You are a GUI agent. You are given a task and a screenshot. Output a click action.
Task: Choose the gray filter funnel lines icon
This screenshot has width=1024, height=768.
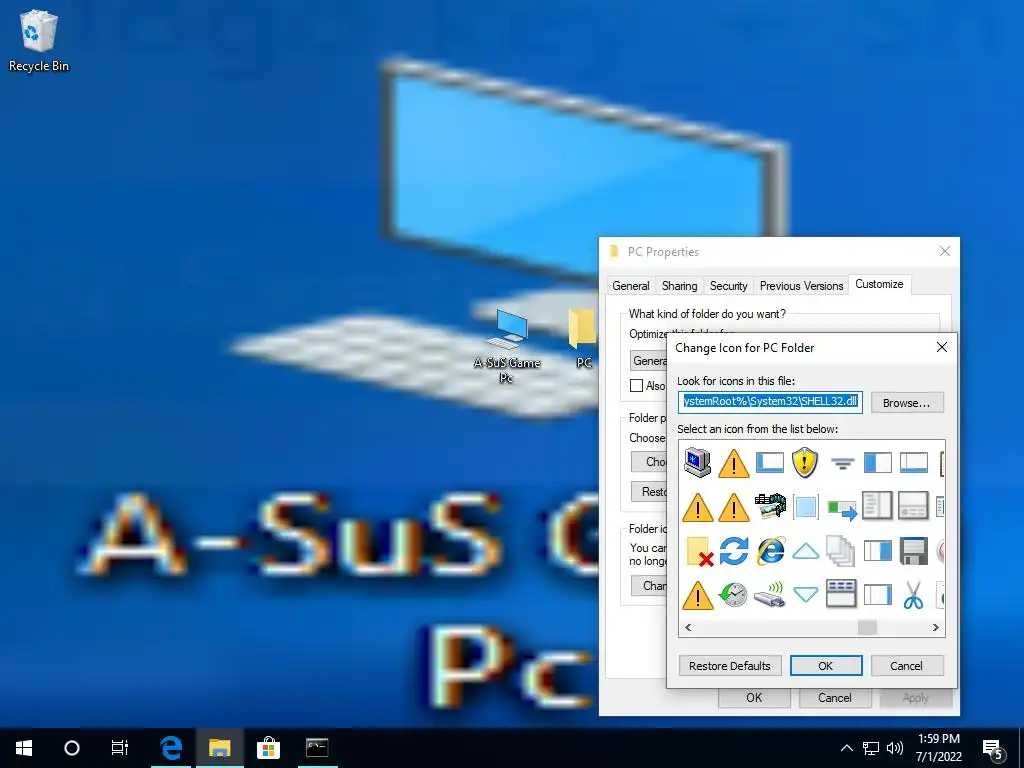(x=842, y=464)
